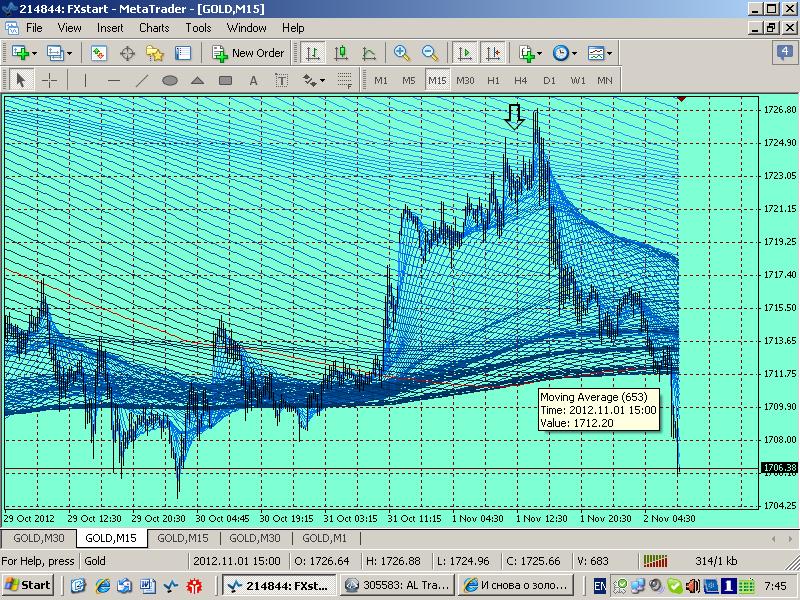
Task: Switch to the GOLD,M1 chart tab
Action: click(323, 538)
